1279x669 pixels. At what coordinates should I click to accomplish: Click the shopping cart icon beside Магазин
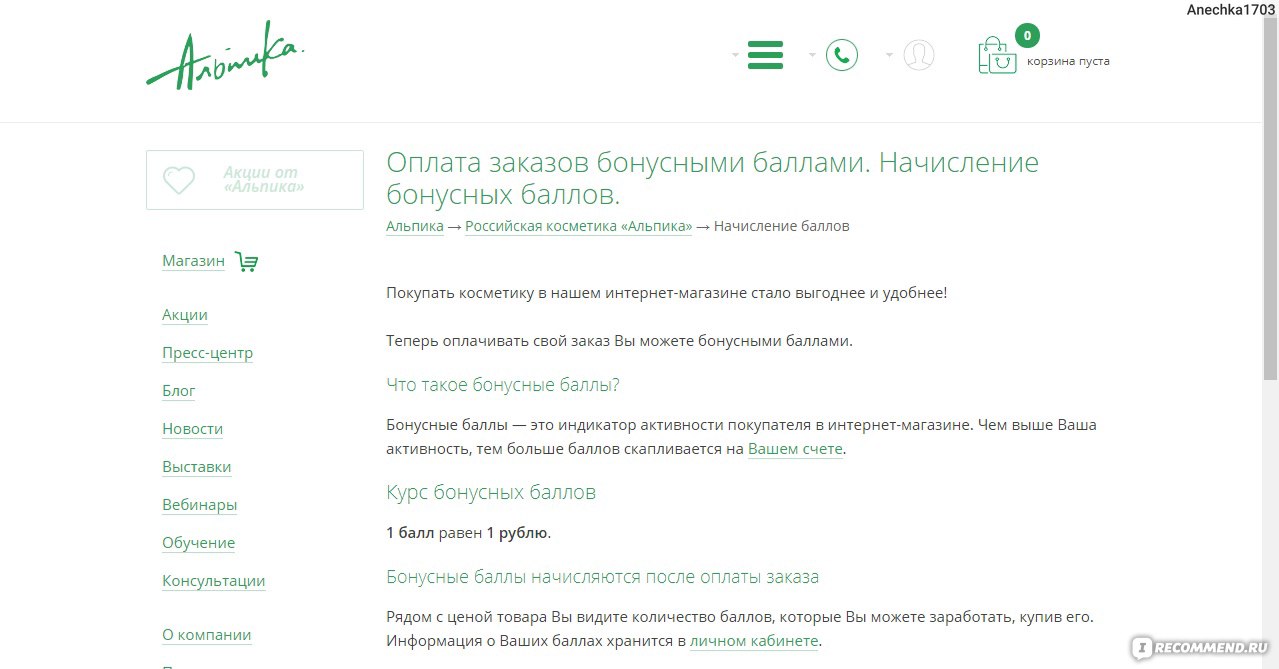pyautogui.click(x=246, y=262)
